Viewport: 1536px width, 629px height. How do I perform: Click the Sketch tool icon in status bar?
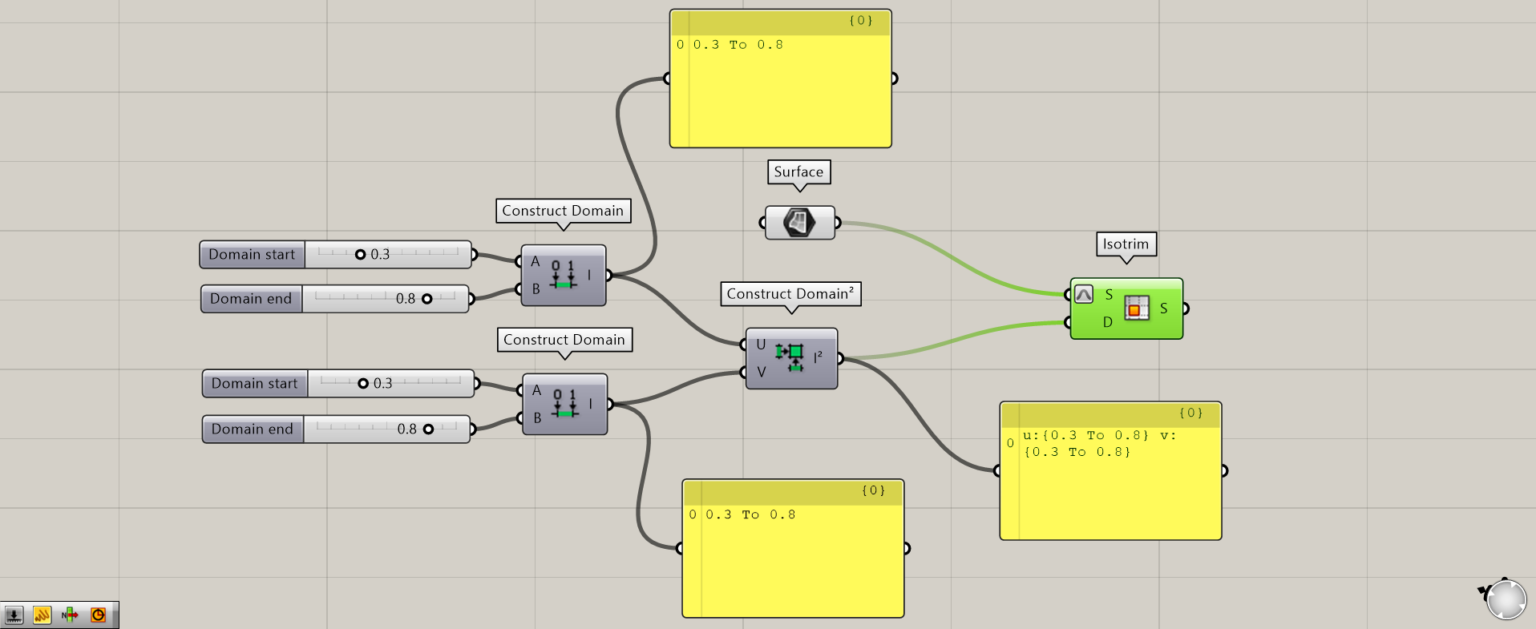tap(42, 614)
